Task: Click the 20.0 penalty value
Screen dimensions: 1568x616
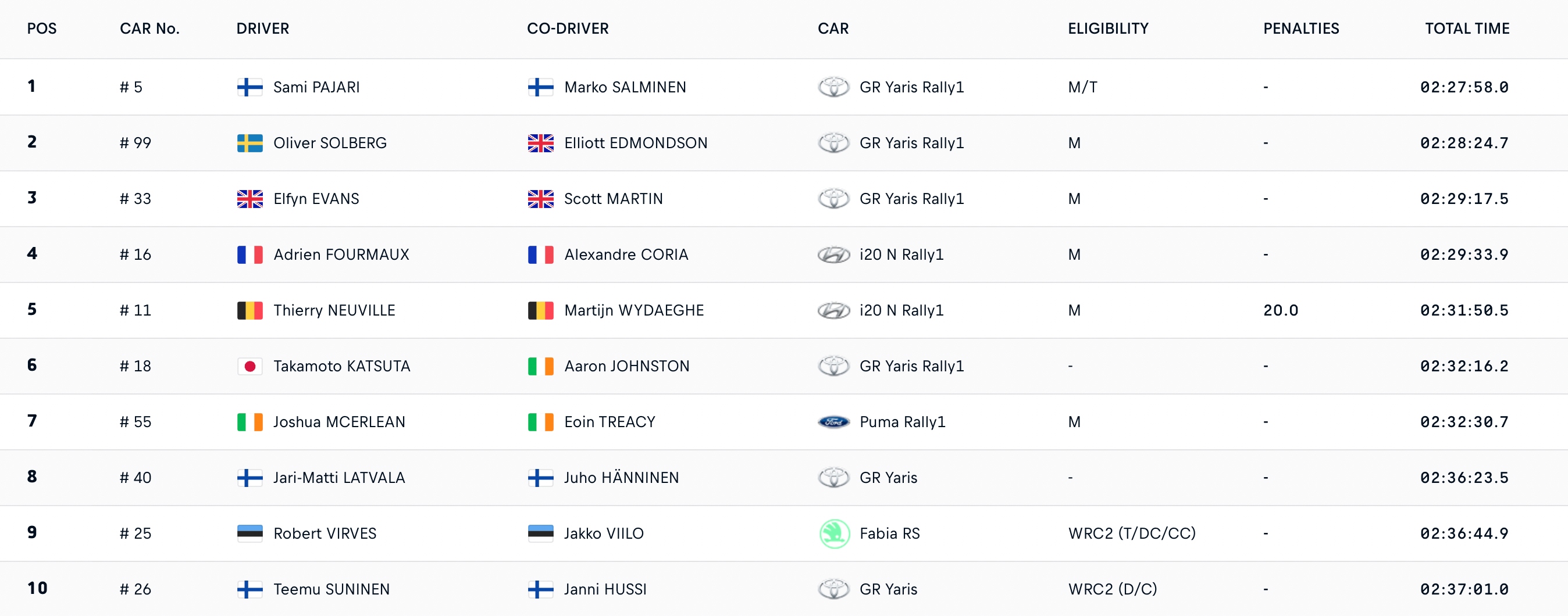Action: 1281,310
